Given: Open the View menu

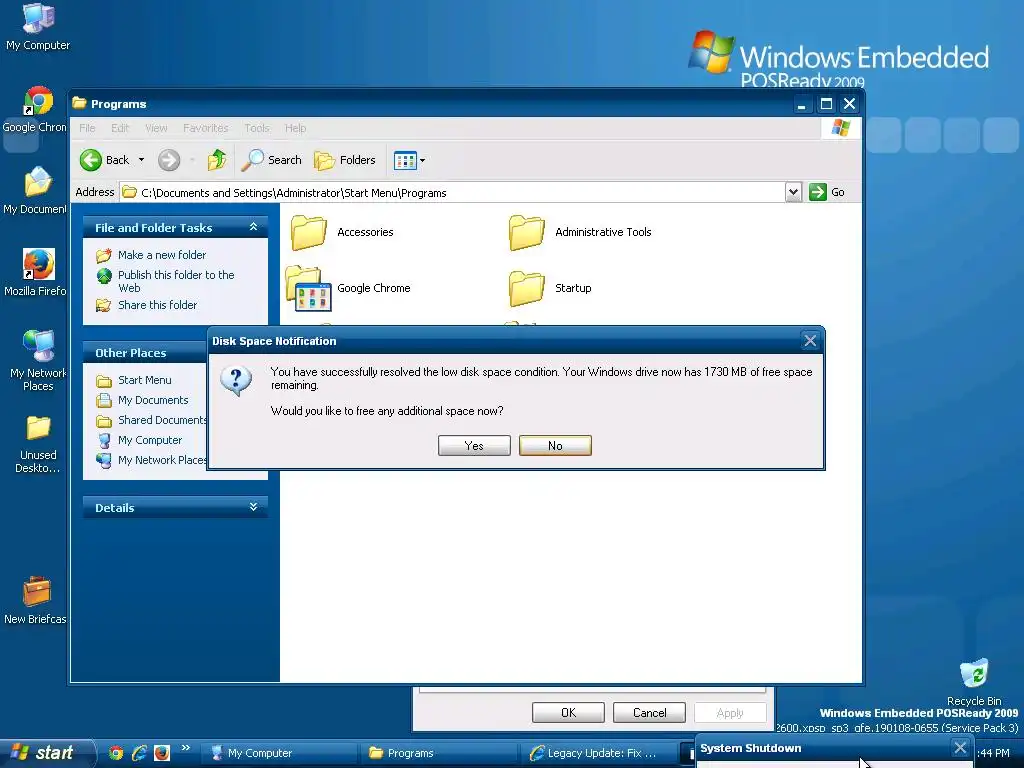Looking at the screenshot, I should (156, 128).
